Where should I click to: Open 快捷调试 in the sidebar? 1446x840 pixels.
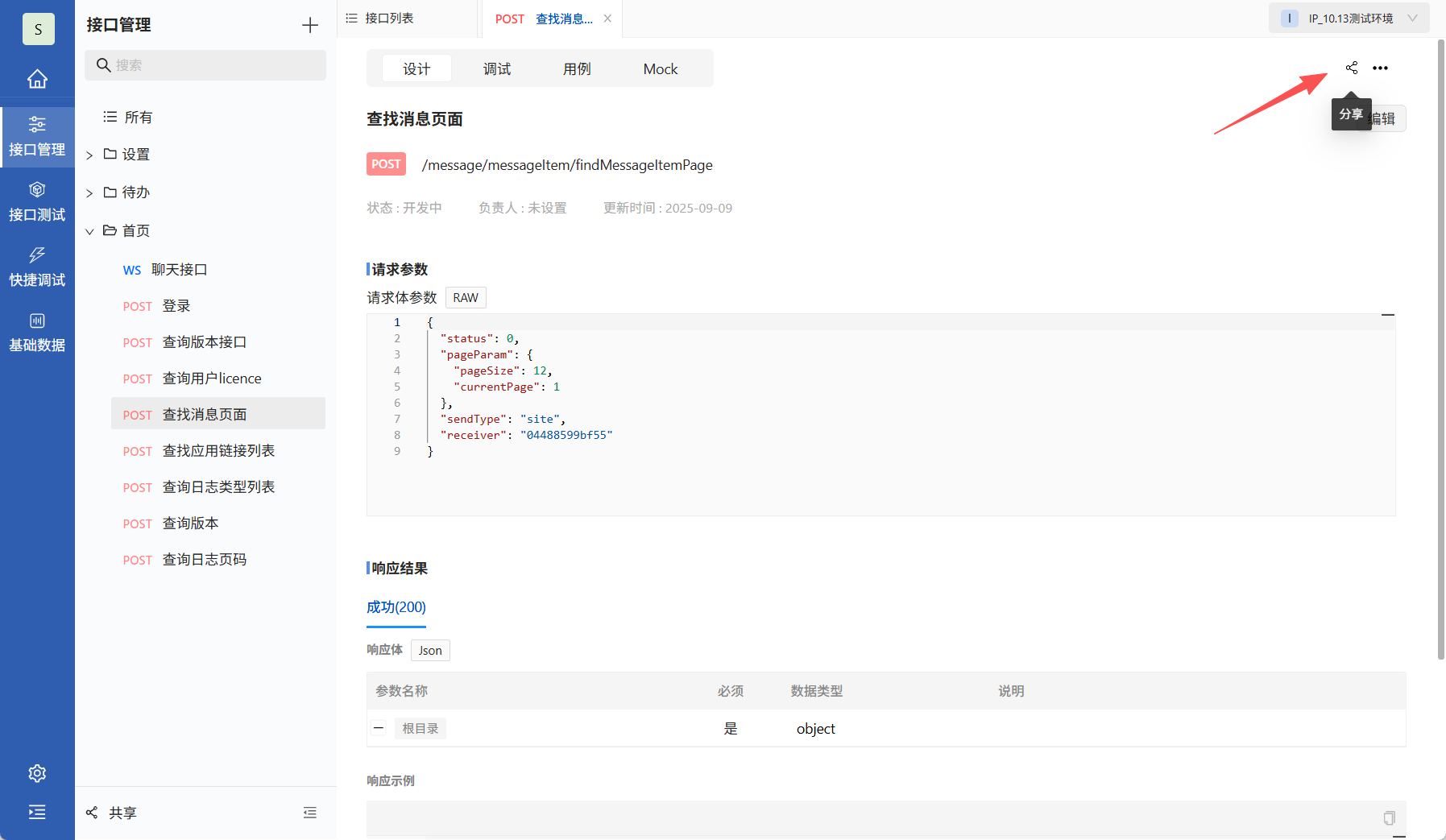pyautogui.click(x=37, y=267)
